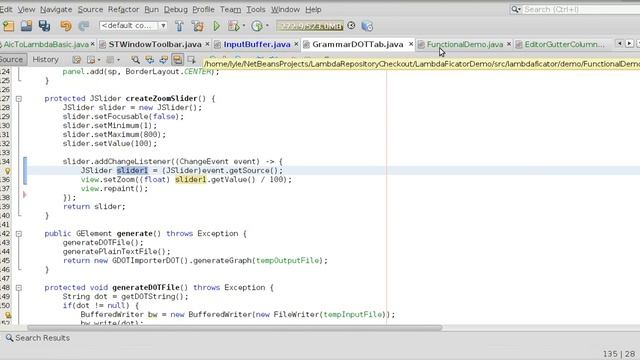Open the Team menu

point(230,9)
